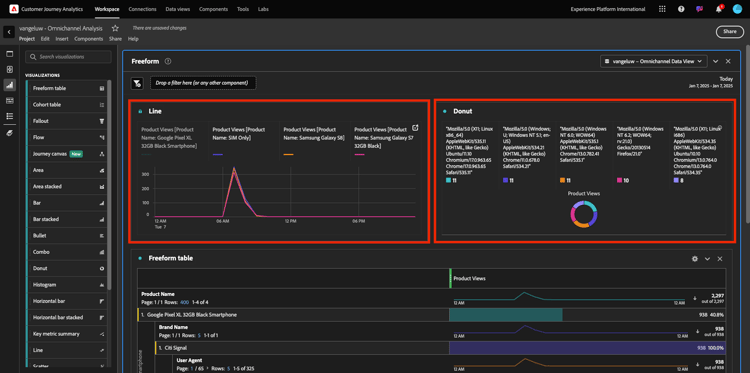The image size is (750, 373).
Task: Click the rounded Share button
Action: (729, 32)
